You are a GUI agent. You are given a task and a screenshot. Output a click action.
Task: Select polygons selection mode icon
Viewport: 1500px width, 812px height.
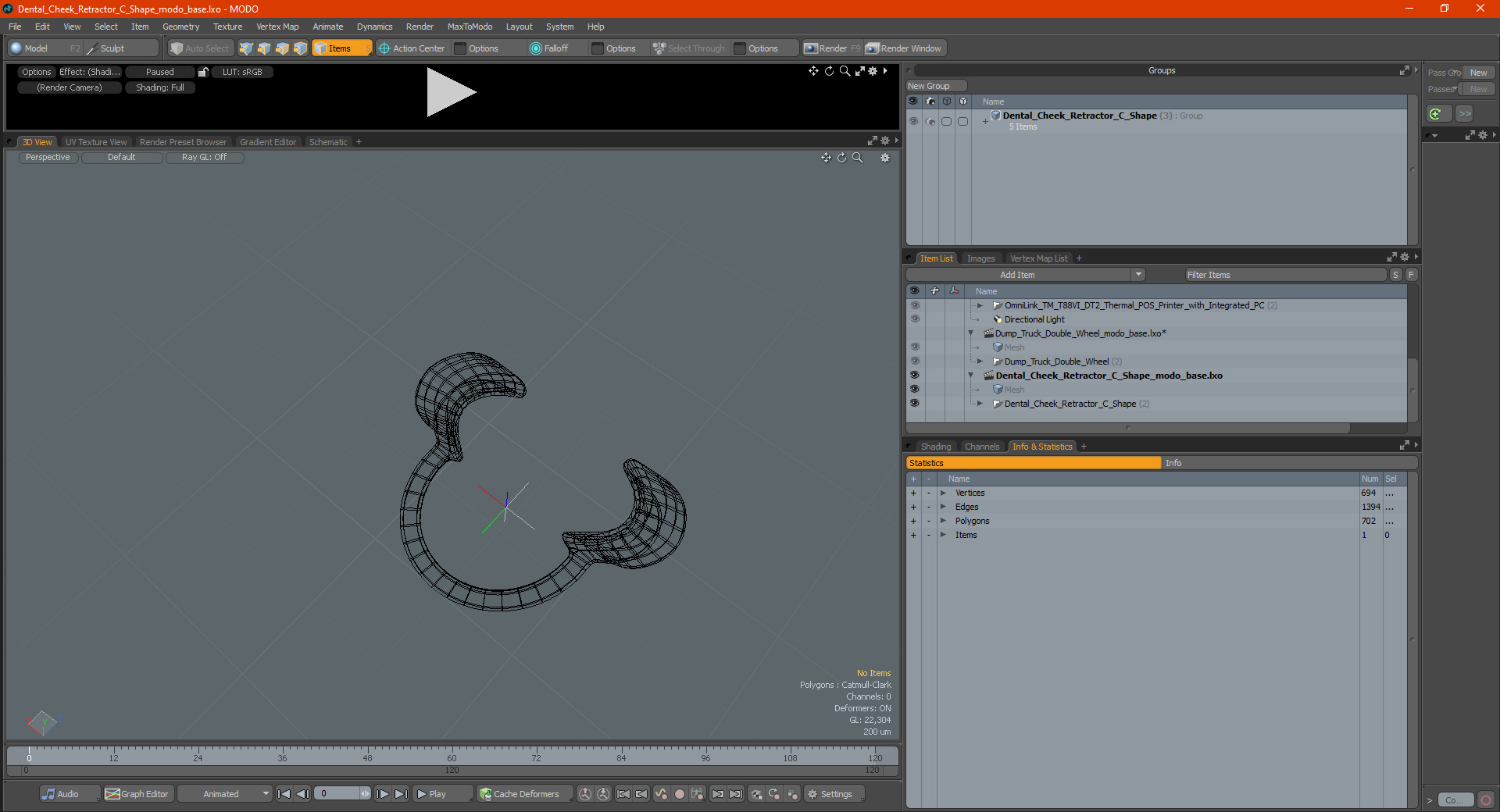[282, 48]
